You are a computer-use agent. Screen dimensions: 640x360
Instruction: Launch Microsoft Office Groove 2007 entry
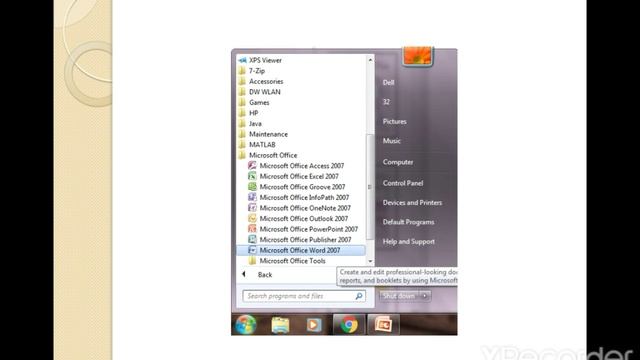pyautogui.click(x=301, y=187)
